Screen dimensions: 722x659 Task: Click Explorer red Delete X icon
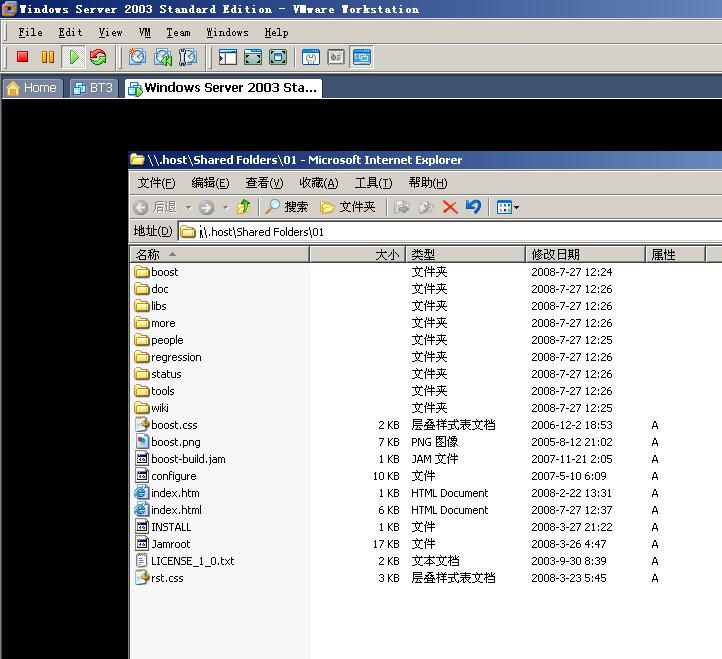(450, 207)
